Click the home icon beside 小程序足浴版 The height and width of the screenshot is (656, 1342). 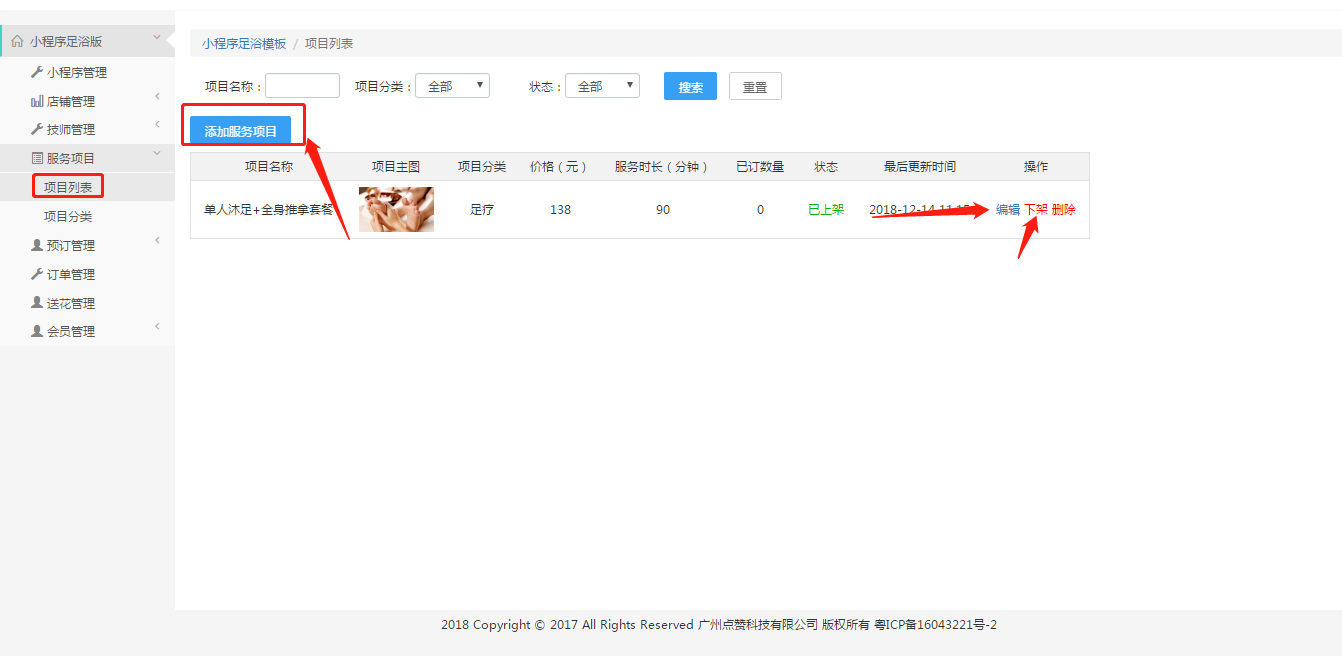tap(17, 42)
